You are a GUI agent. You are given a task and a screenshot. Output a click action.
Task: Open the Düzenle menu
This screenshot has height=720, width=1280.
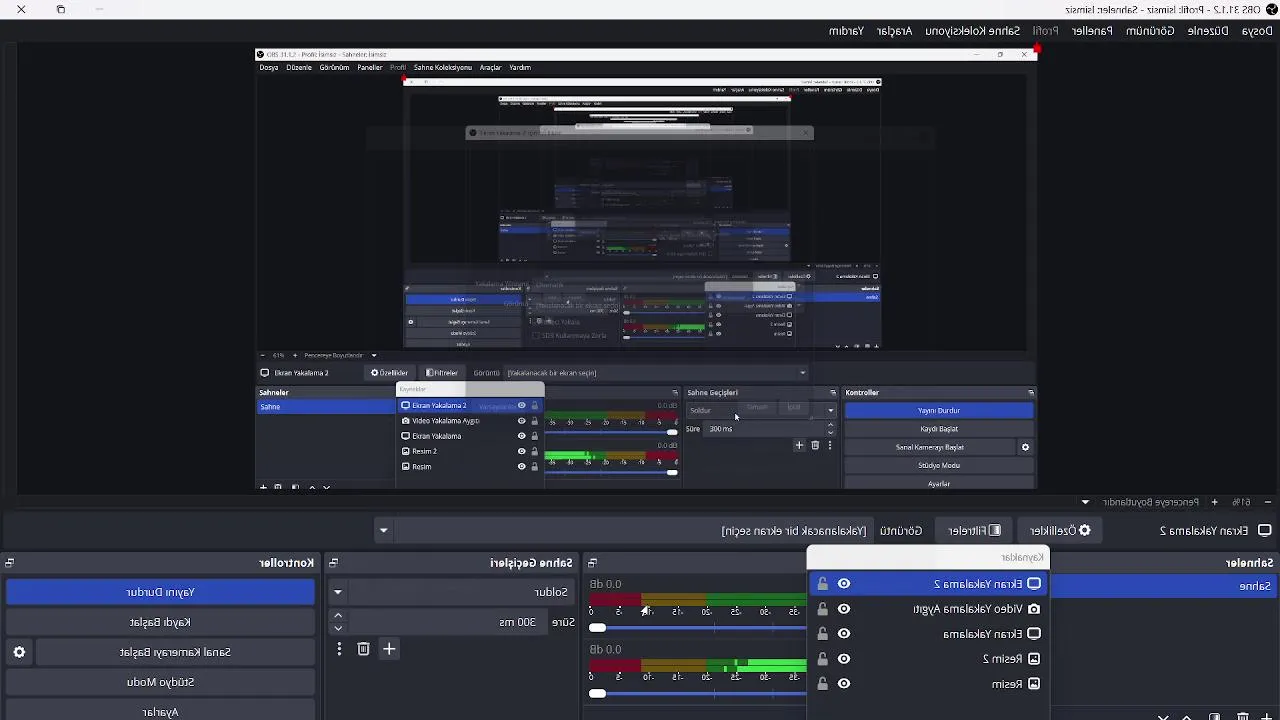pyautogui.click(x=1208, y=31)
